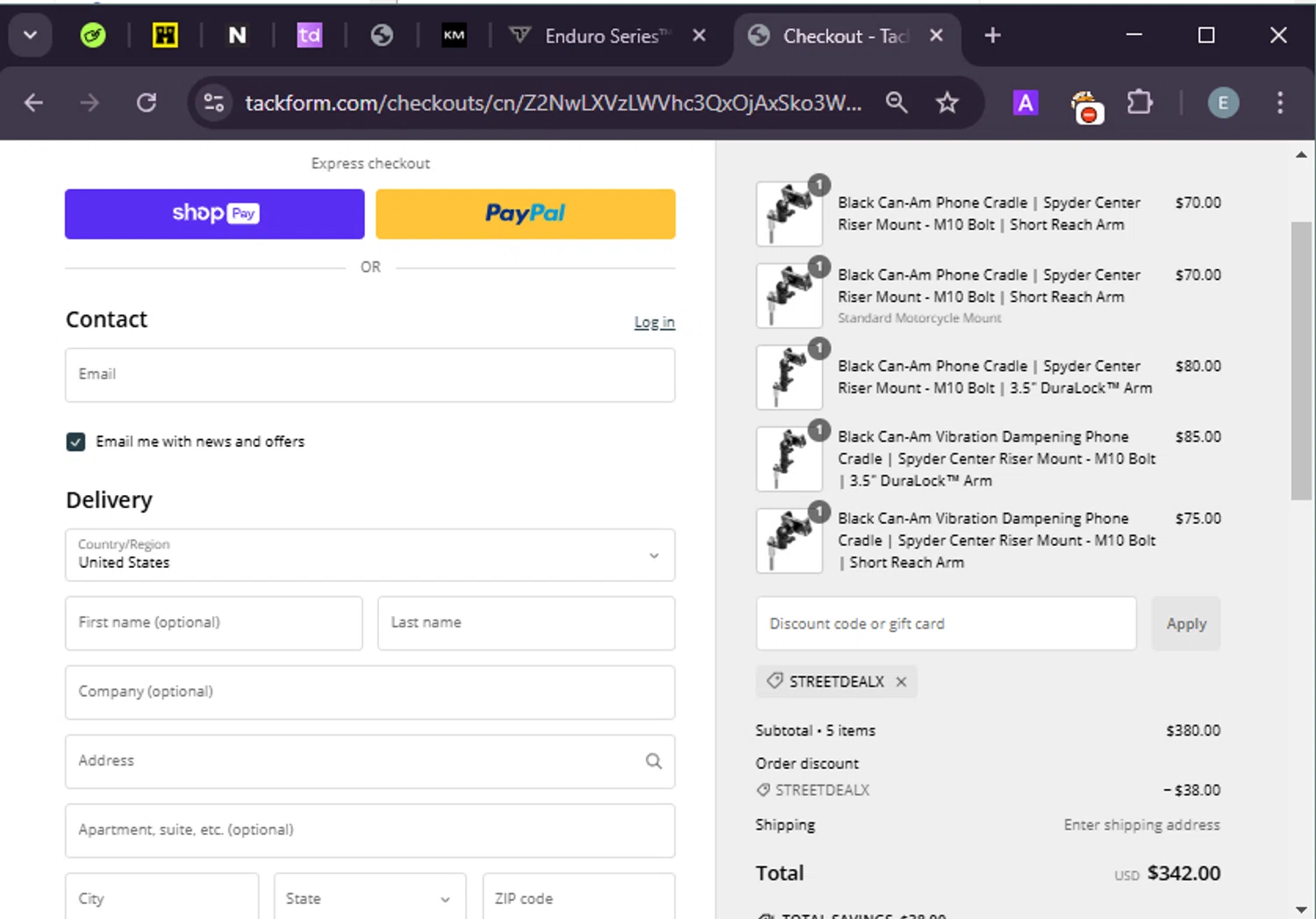Switch to the N pinned tab
The height and width of the screenshot is (919, 1316).
(x=237, y=36)
